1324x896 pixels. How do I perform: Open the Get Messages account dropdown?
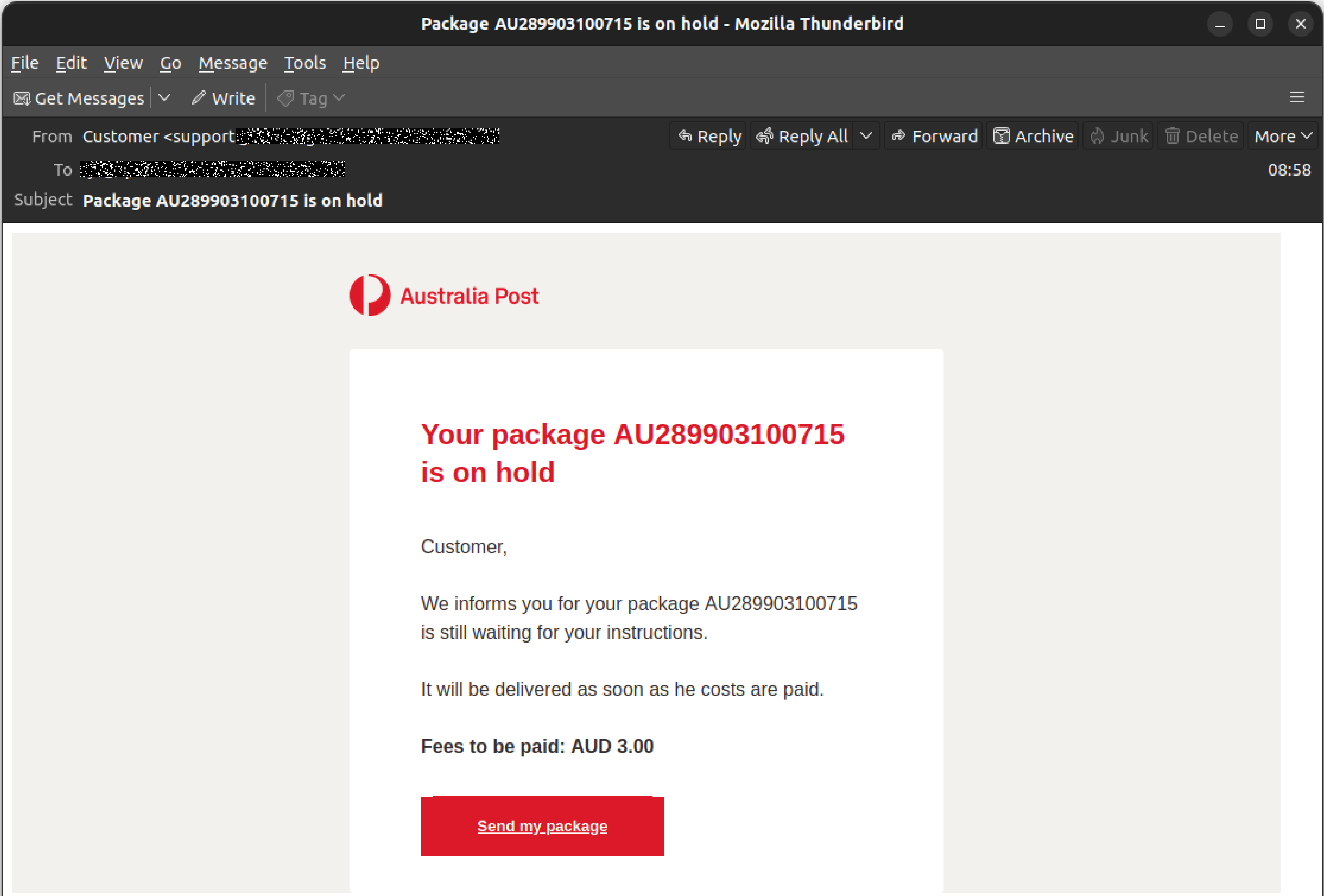(x=164, y=97)
